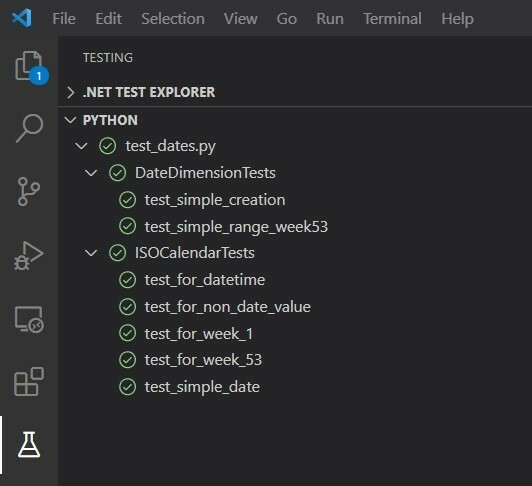Select the Testing flask icon
This screenshot has width=532, height=486.
29,445
